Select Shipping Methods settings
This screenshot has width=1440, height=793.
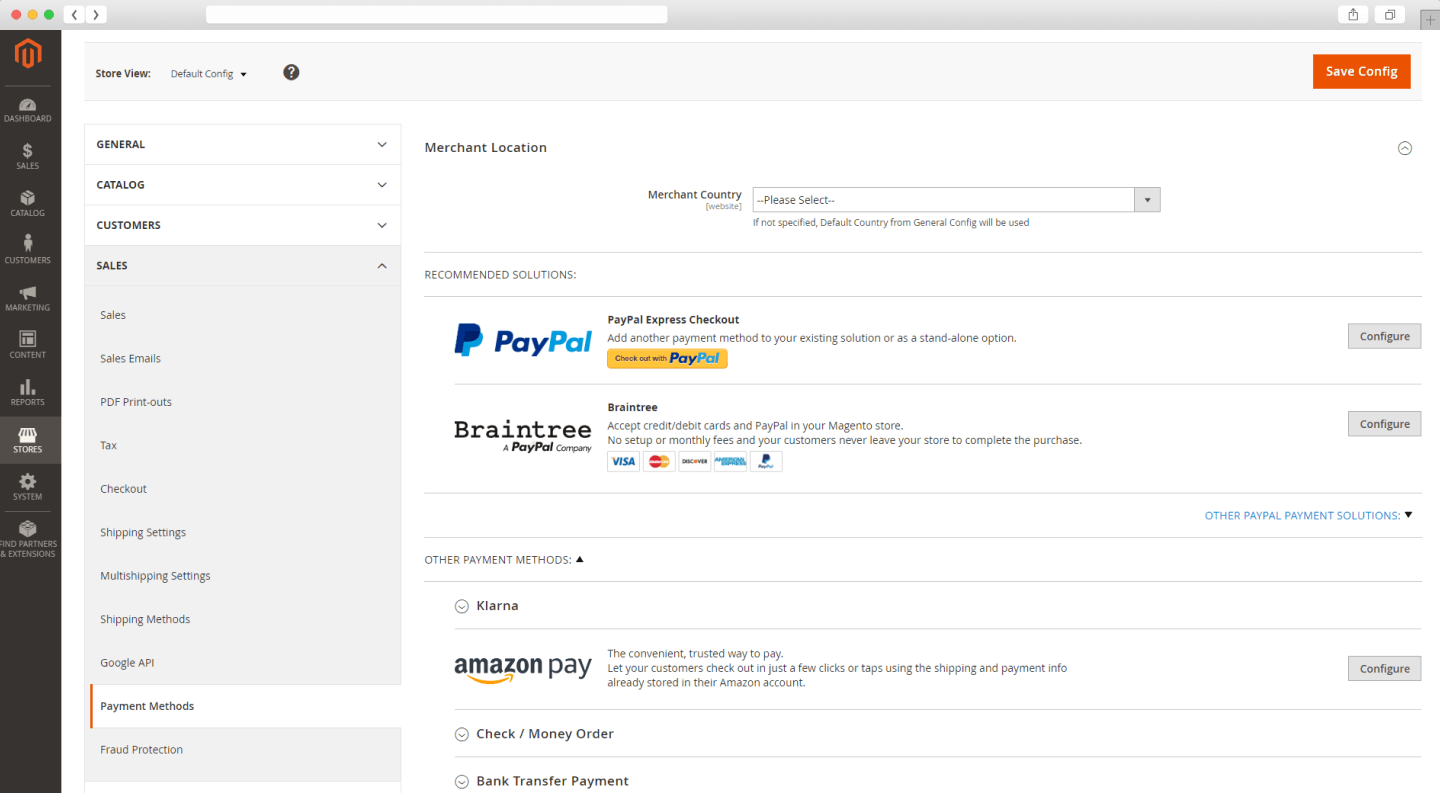coord(145,619)
